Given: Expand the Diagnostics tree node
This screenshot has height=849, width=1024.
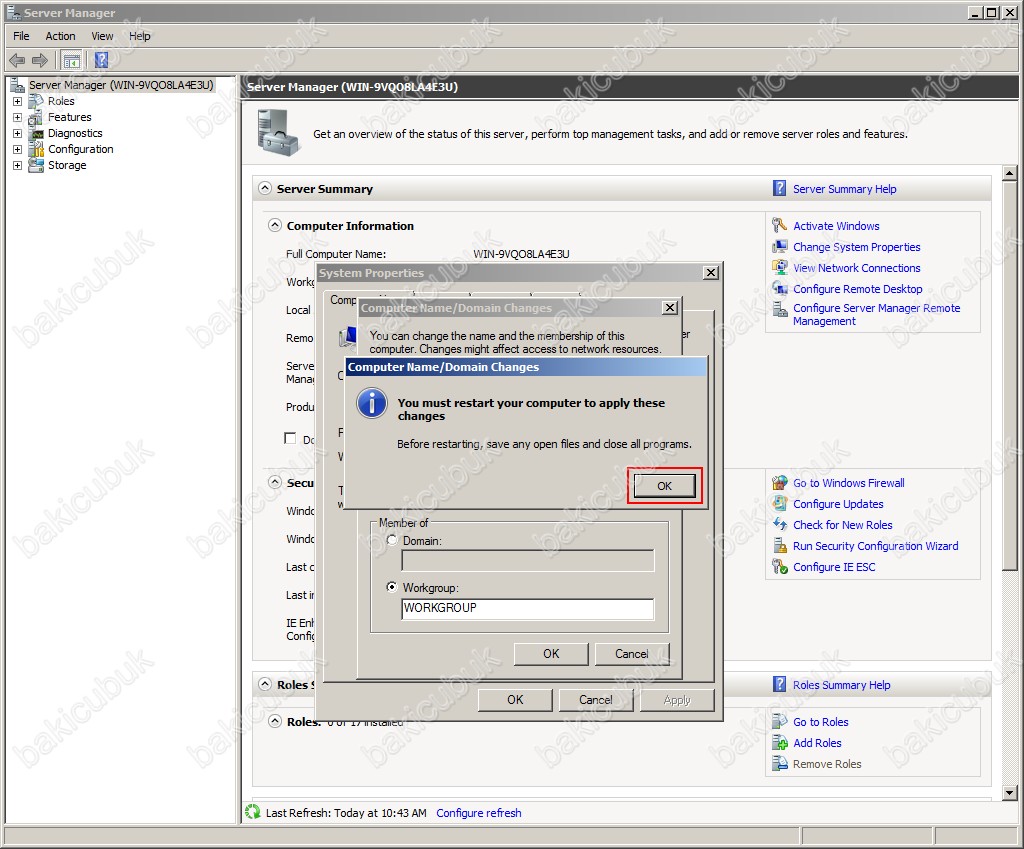Looking at the screenshot, I should point(17,133).
